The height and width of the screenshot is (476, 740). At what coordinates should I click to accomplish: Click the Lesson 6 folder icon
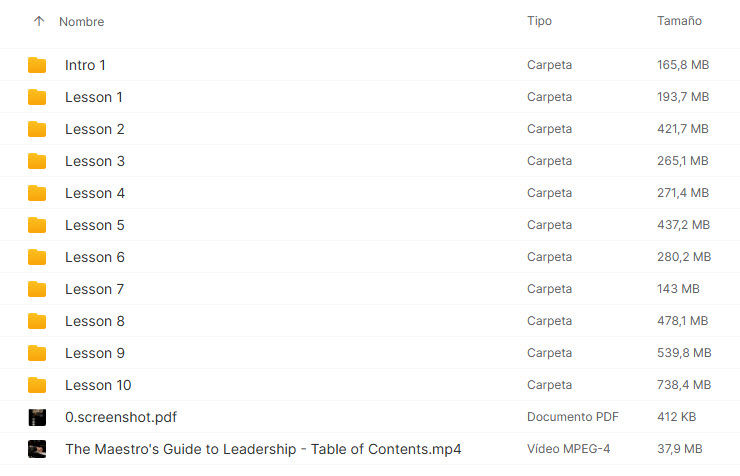37,257
